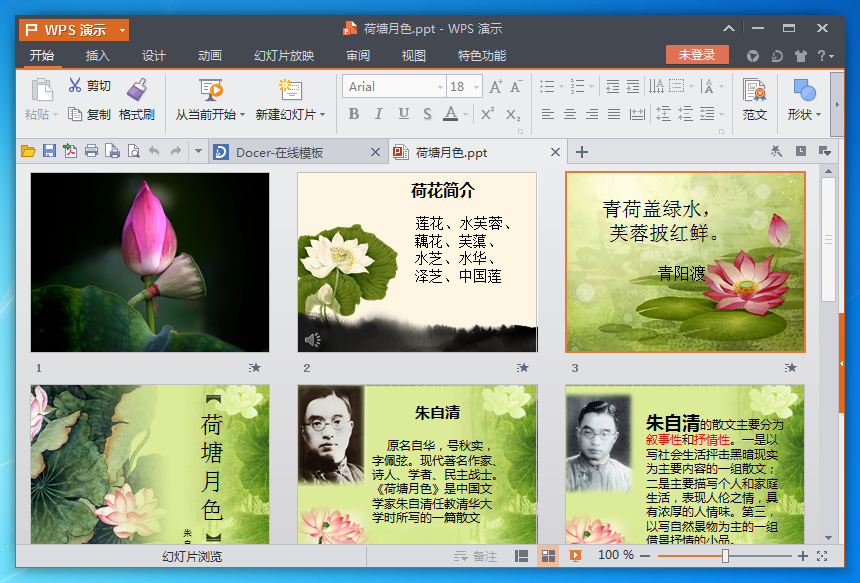Click the print icon in quick access bar
Image resolution: width=860 pixels, height=583 pixels.
click(92, 151)
